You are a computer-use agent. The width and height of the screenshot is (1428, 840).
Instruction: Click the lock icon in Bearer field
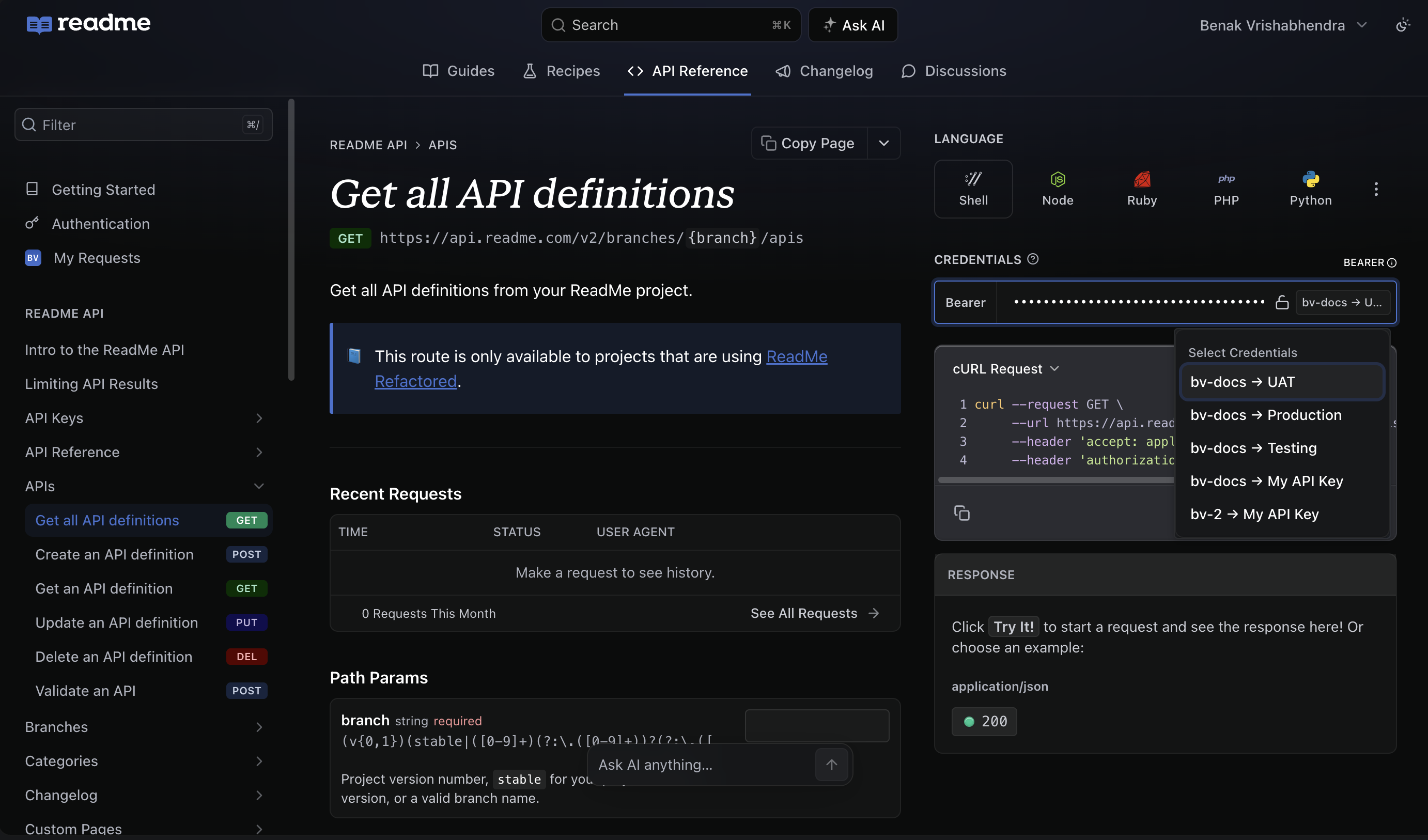[x=1281, y=302]
